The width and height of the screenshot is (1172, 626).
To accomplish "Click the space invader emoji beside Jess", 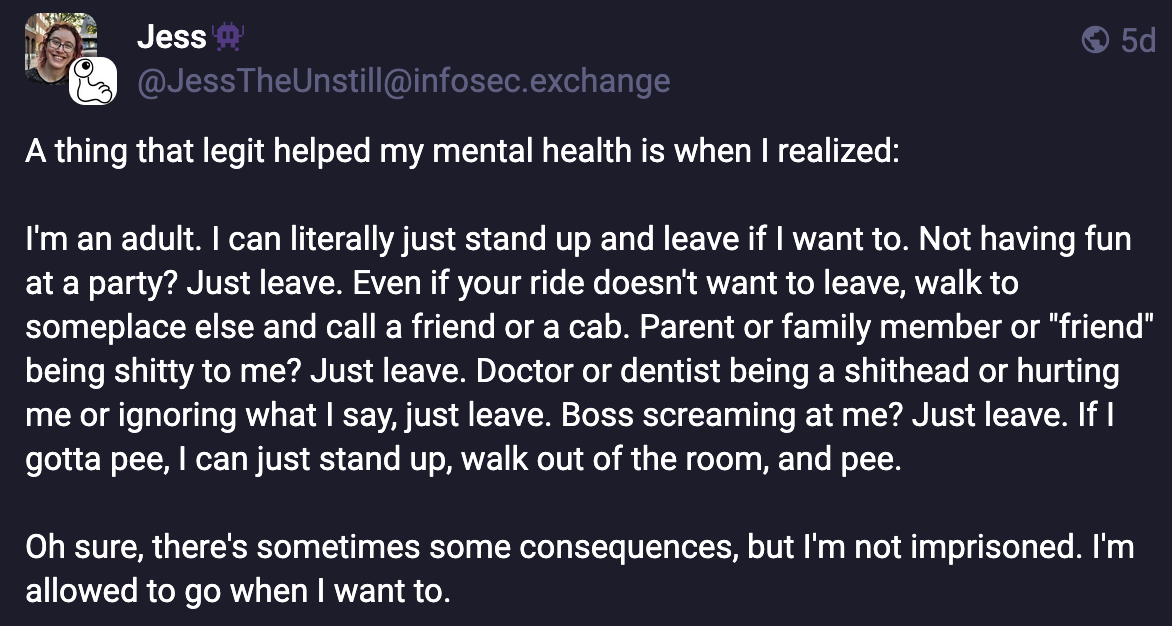I will pos(228,39).
